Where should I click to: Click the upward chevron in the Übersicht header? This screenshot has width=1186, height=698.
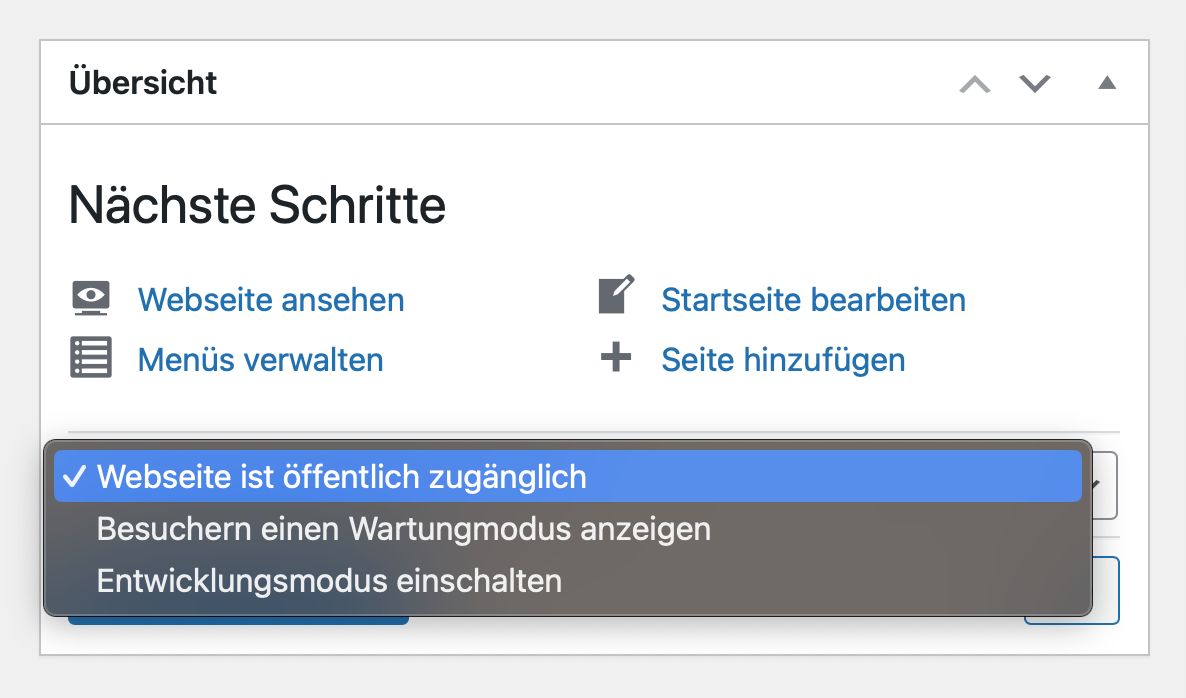click(974, 84)
